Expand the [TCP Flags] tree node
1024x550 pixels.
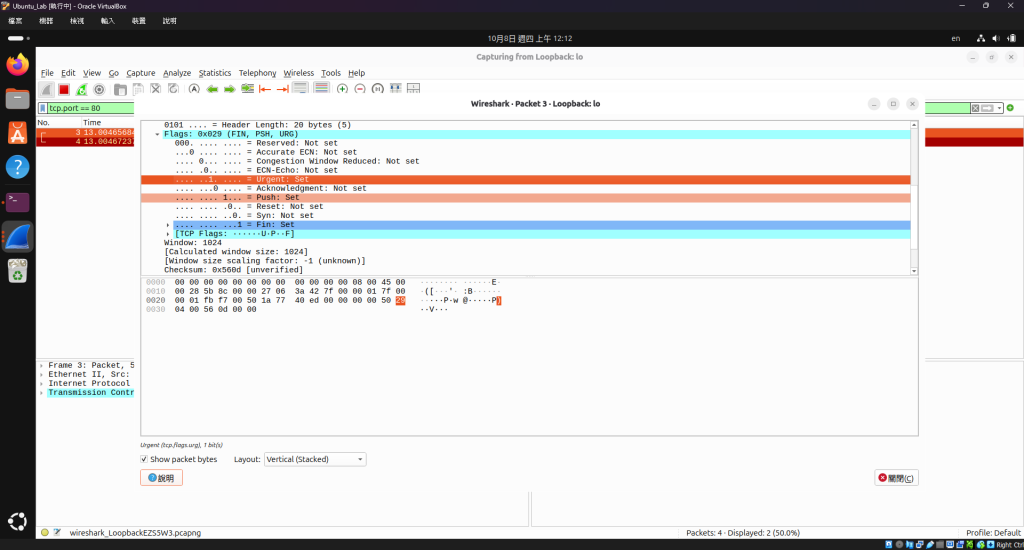tap(168, 234)
